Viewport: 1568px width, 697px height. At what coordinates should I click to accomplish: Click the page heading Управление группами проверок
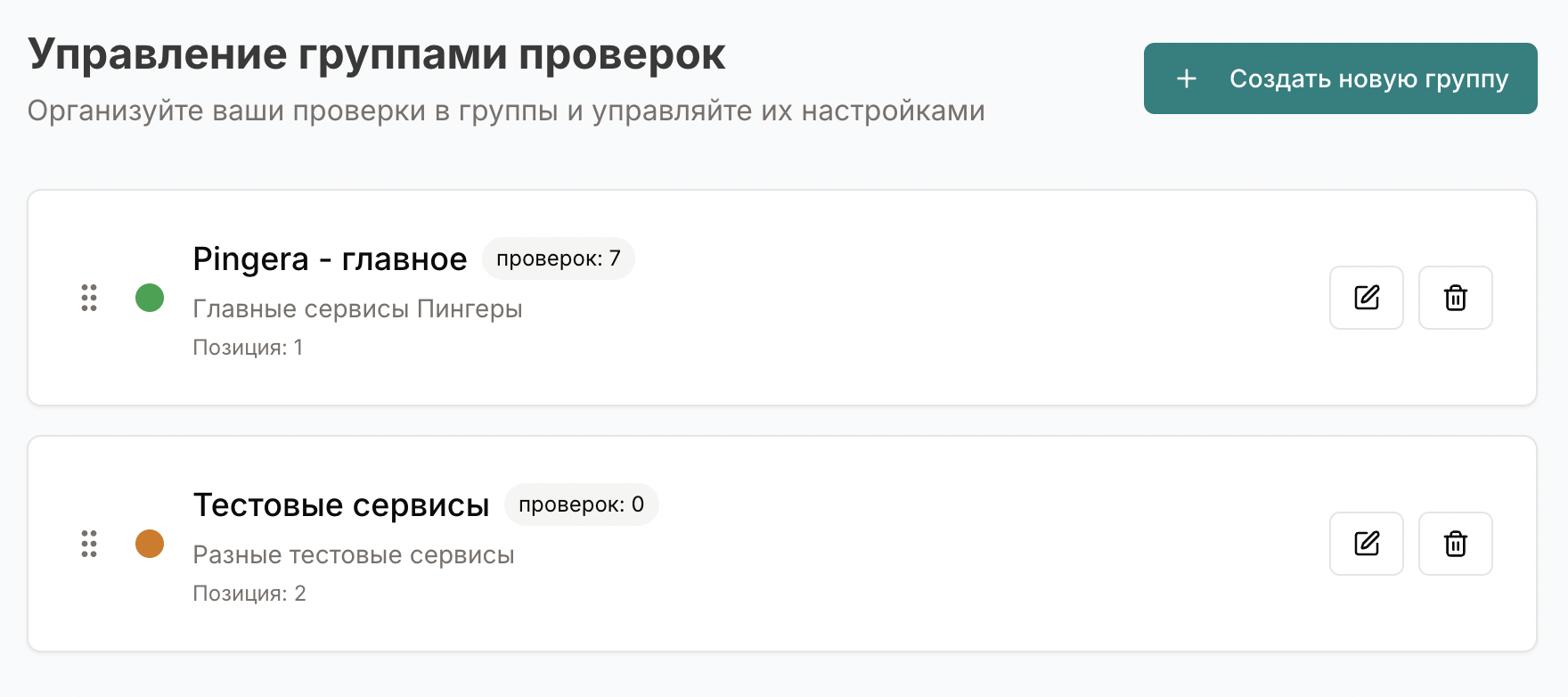pyautogui.click(x=376, y=54)
